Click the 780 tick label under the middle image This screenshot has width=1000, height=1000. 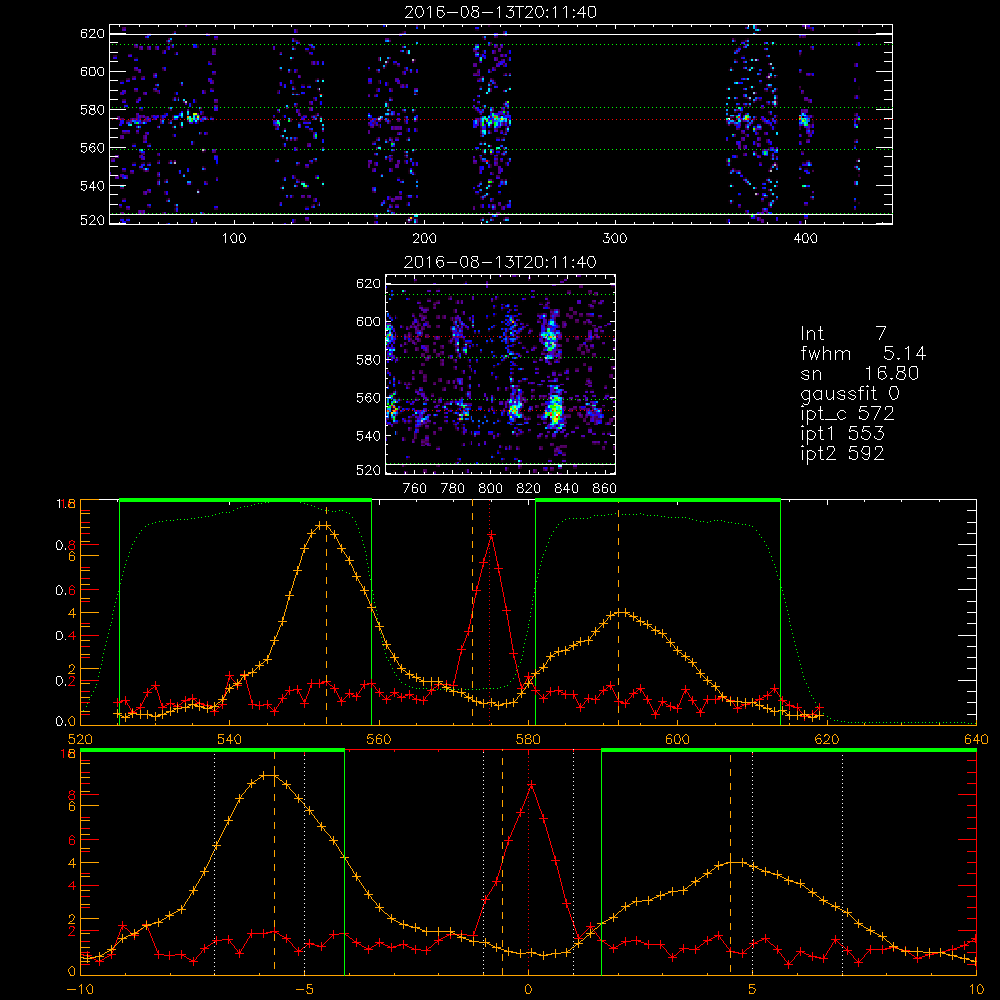[x=453, y=489]
